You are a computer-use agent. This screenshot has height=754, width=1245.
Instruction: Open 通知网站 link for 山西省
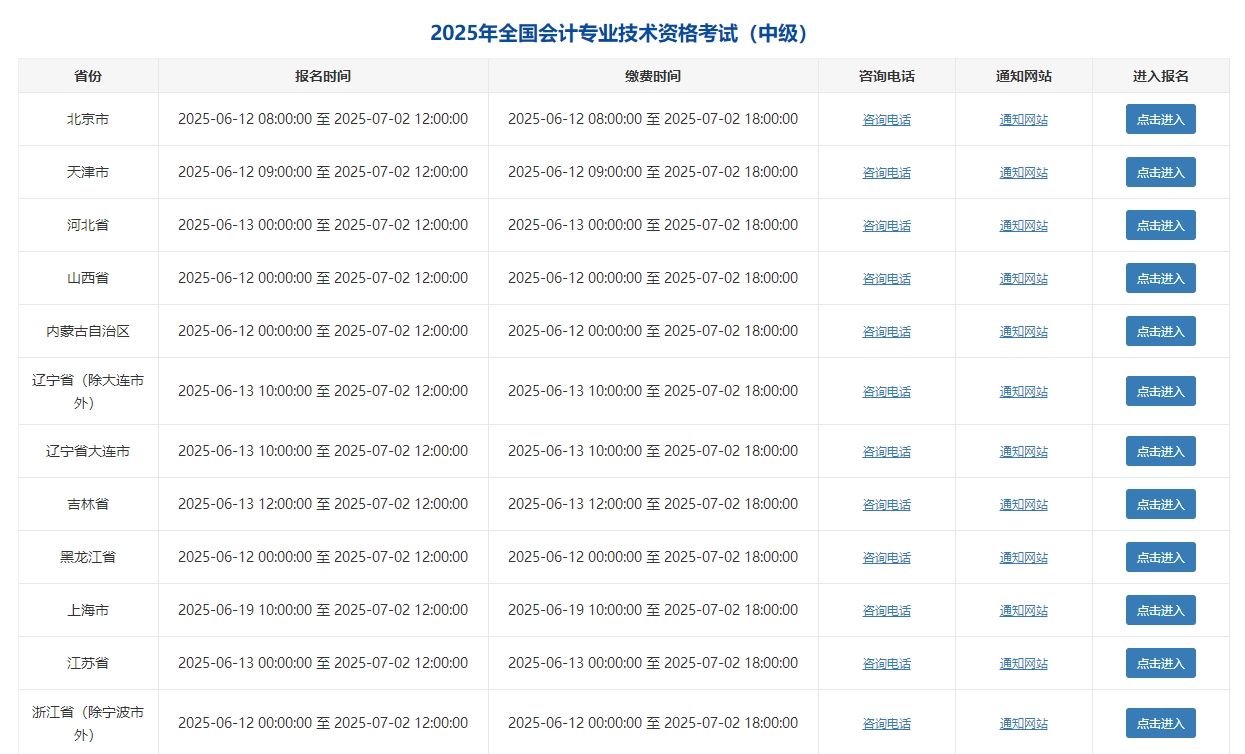tap(1022, 278)
